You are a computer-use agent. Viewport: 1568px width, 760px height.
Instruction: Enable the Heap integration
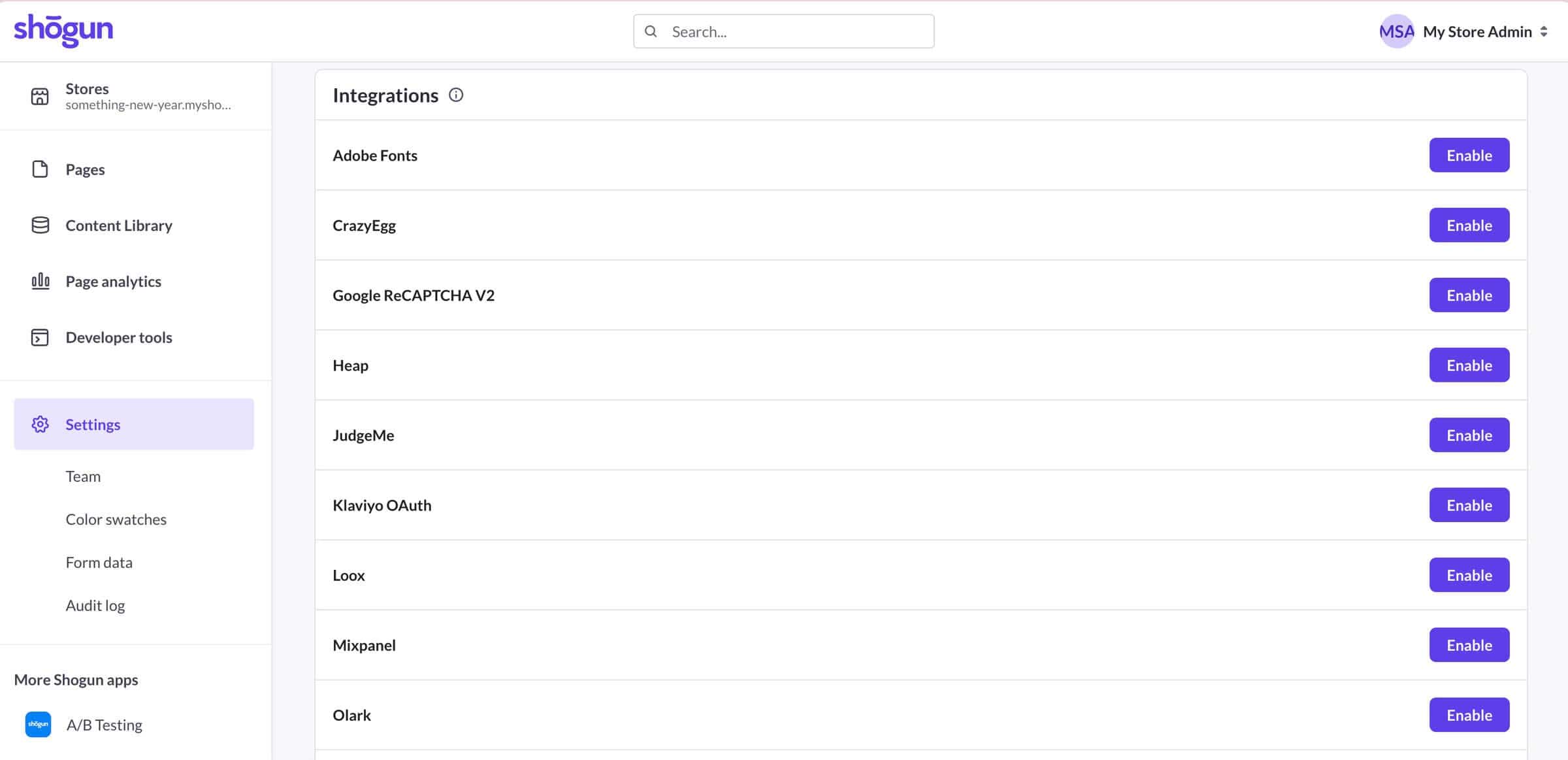coord(1469,365)
